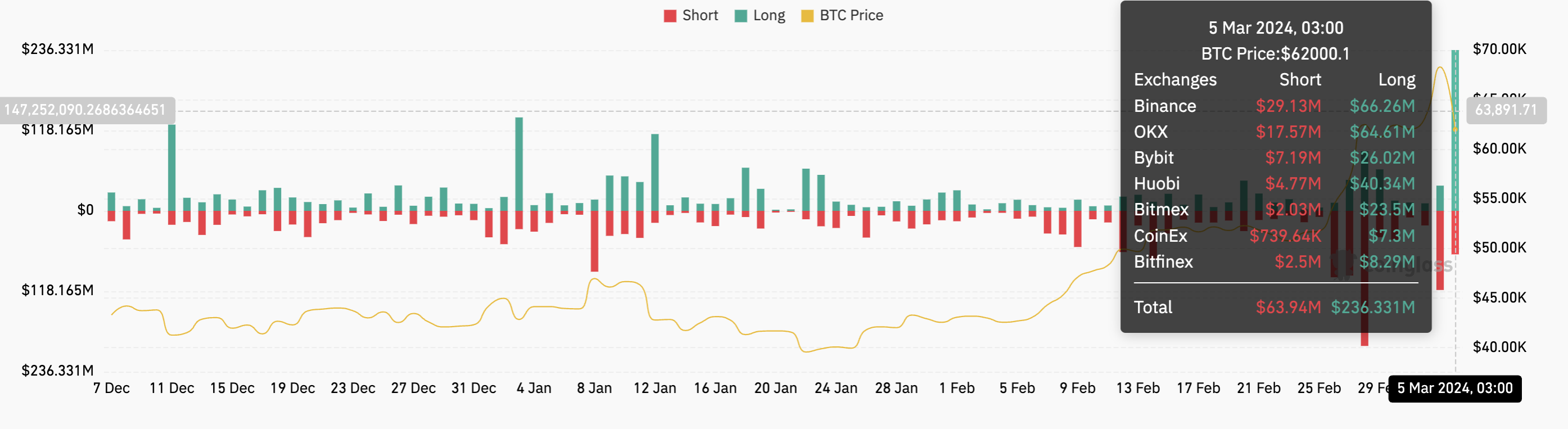Click the Total row in the tooltip

(x=1274, y=308)
